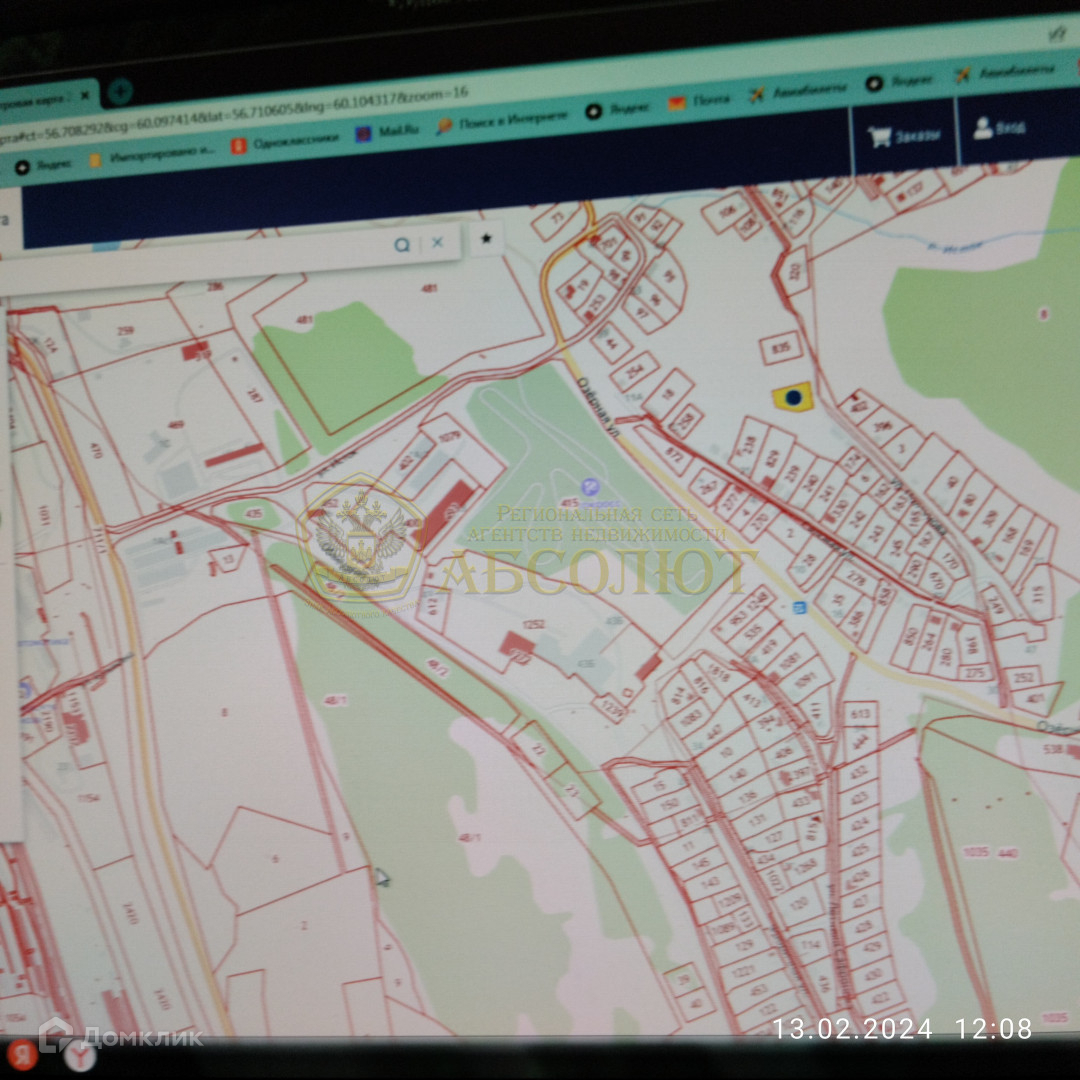Select parcel labeled 612

(x=432, y=607)
